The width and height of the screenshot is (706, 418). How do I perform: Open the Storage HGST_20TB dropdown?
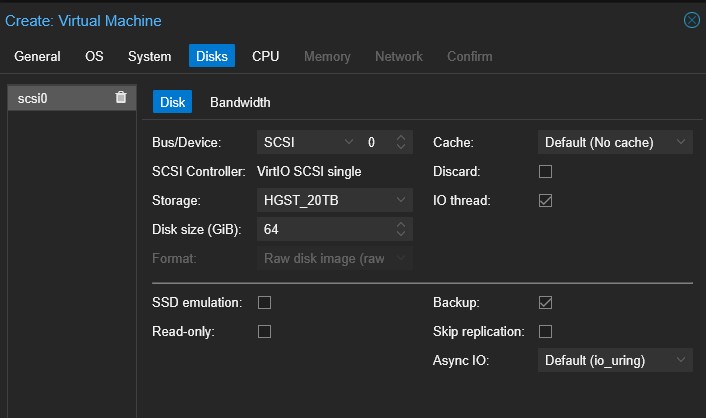pyautogui.click(x=335, y=200)
